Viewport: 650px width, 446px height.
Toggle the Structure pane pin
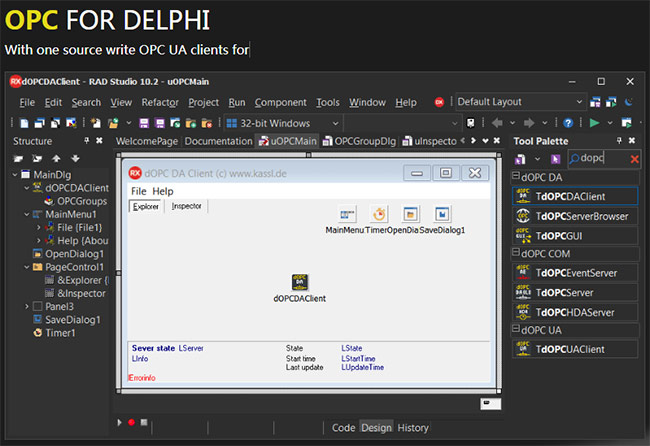(87, 141)
